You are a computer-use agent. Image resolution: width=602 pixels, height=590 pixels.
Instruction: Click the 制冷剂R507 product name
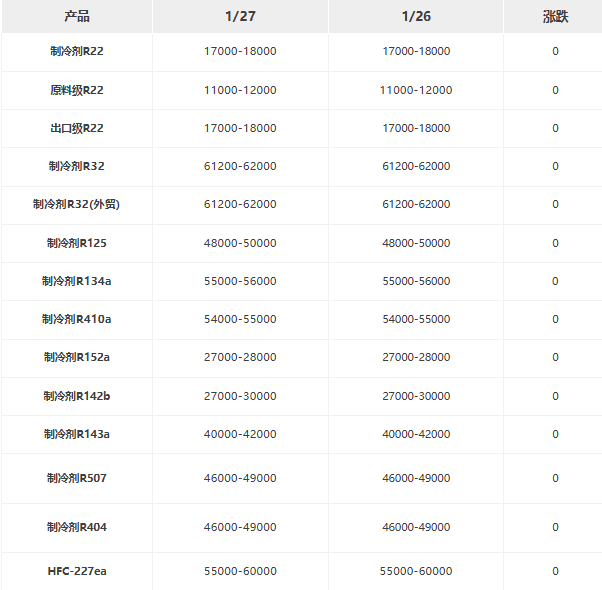[x=77, y=478]
